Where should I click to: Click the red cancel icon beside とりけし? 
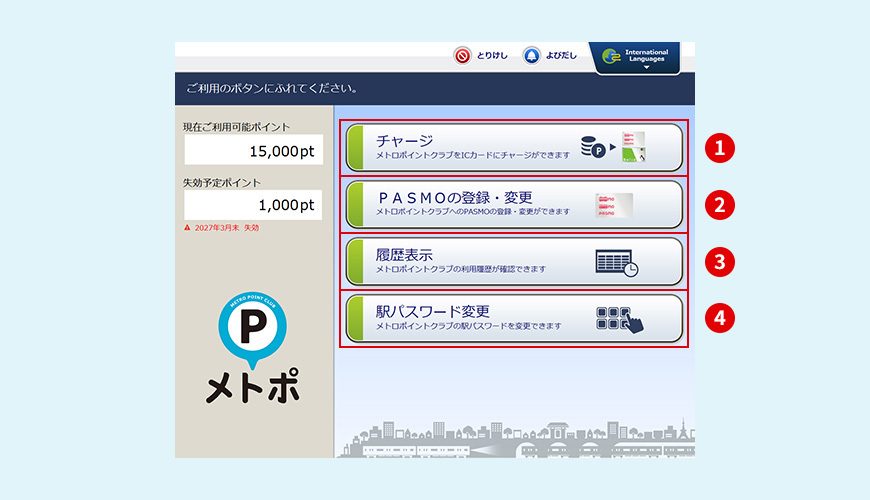pos(462,56)
